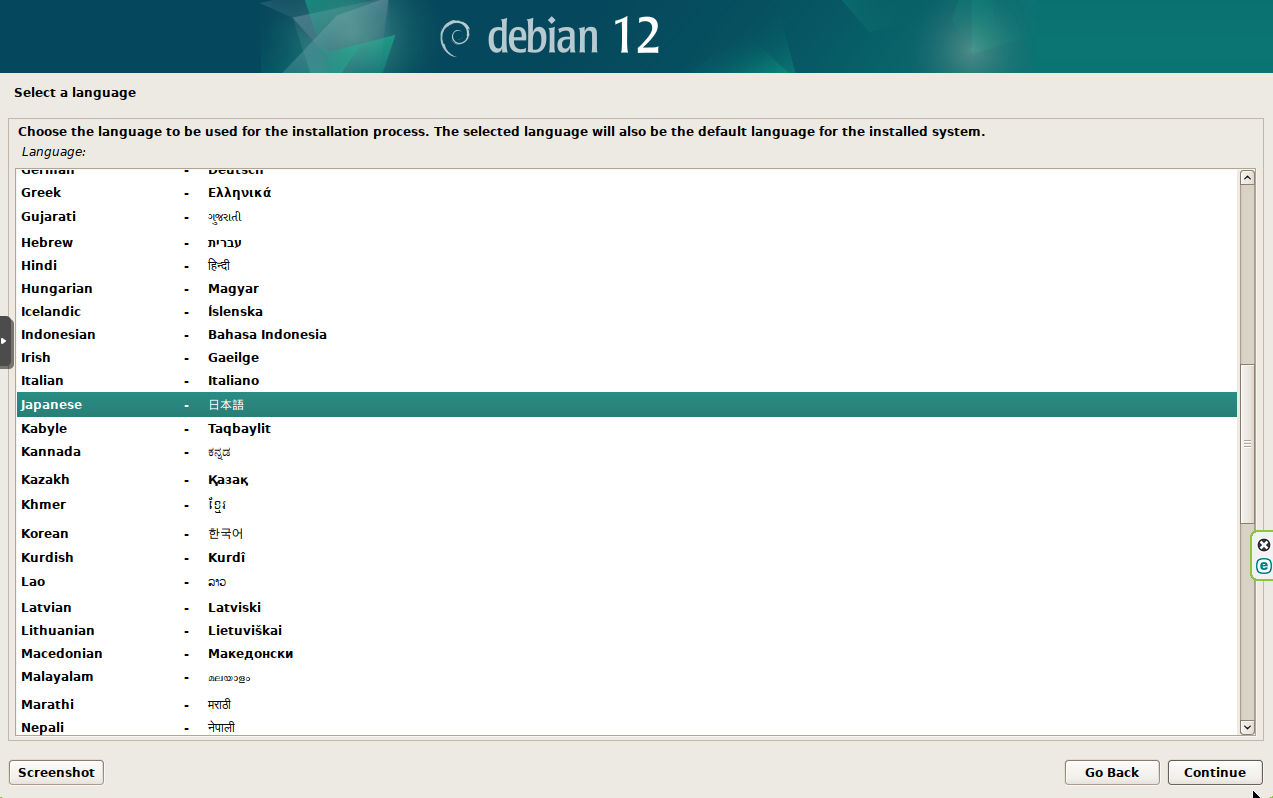This screenshot has width=1273, height=798.
Task: Select the Hebrew language option
Action: 47,243
